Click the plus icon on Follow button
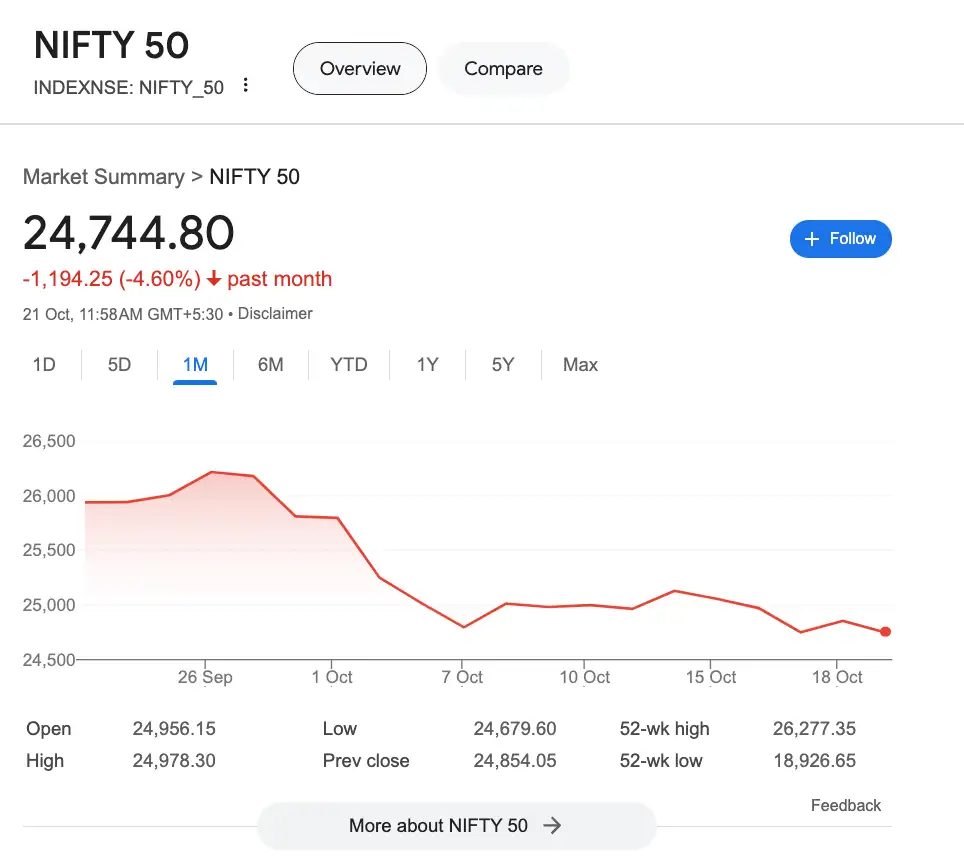 (x=812, y=239)
